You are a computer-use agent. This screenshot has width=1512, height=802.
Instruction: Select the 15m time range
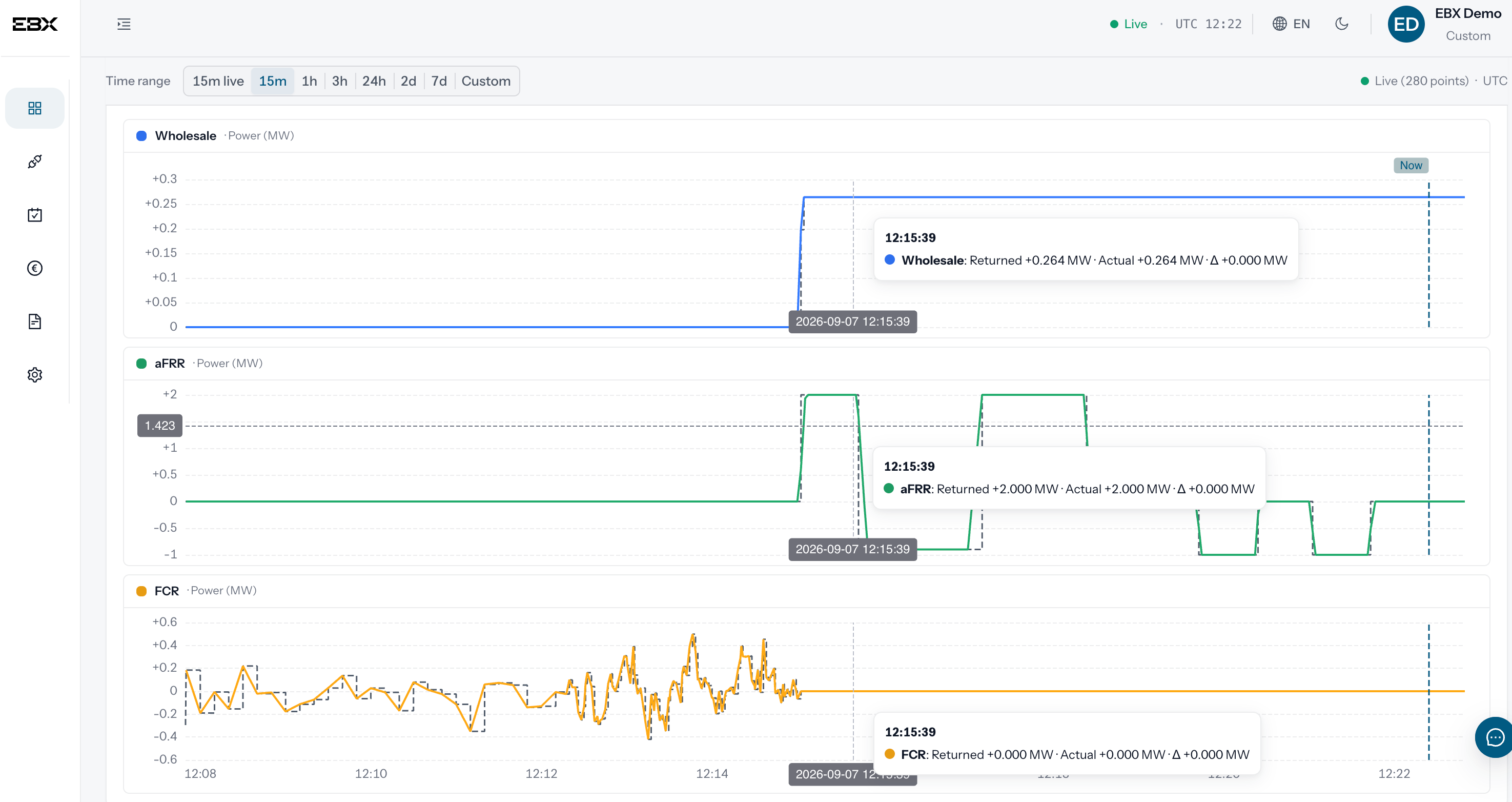pyautogui.click(x=273, y=81)
